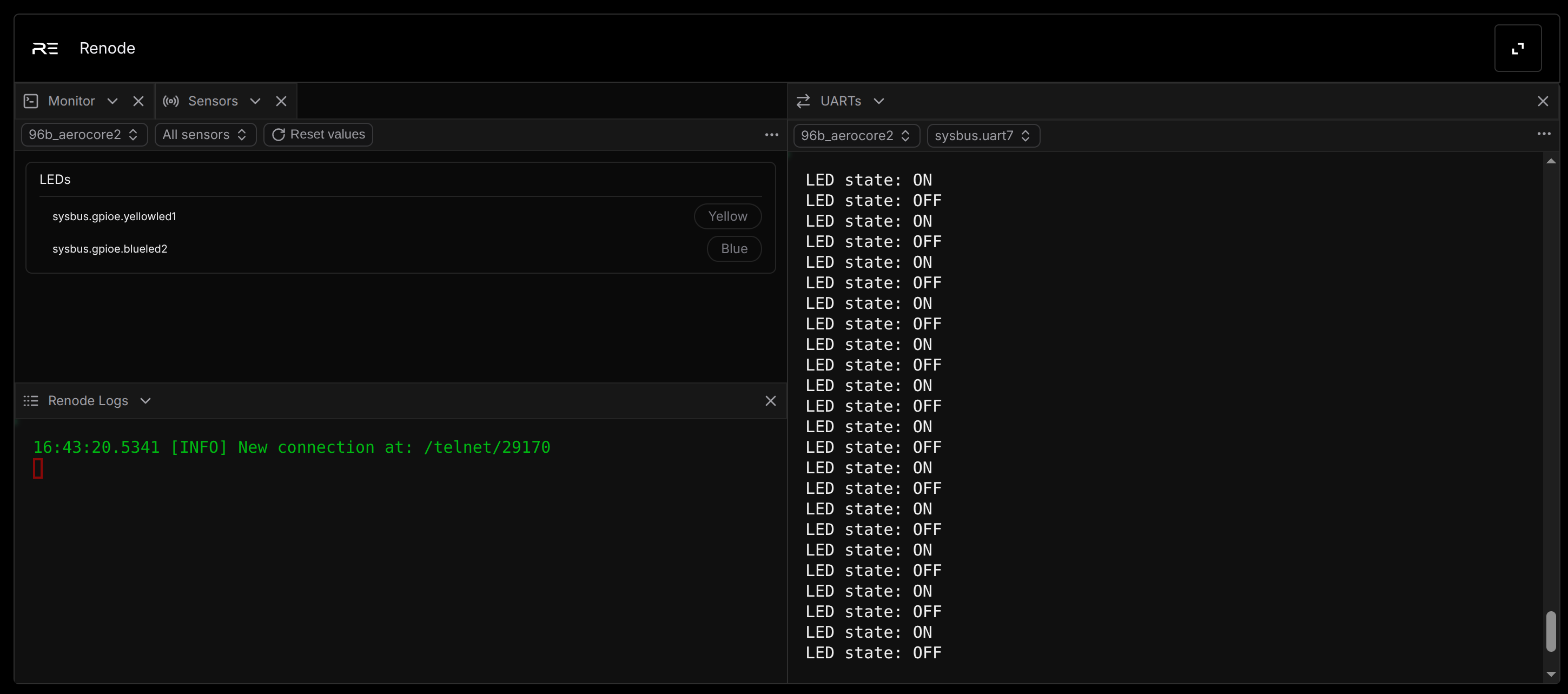Click the Reset values button

coord(317,135)
